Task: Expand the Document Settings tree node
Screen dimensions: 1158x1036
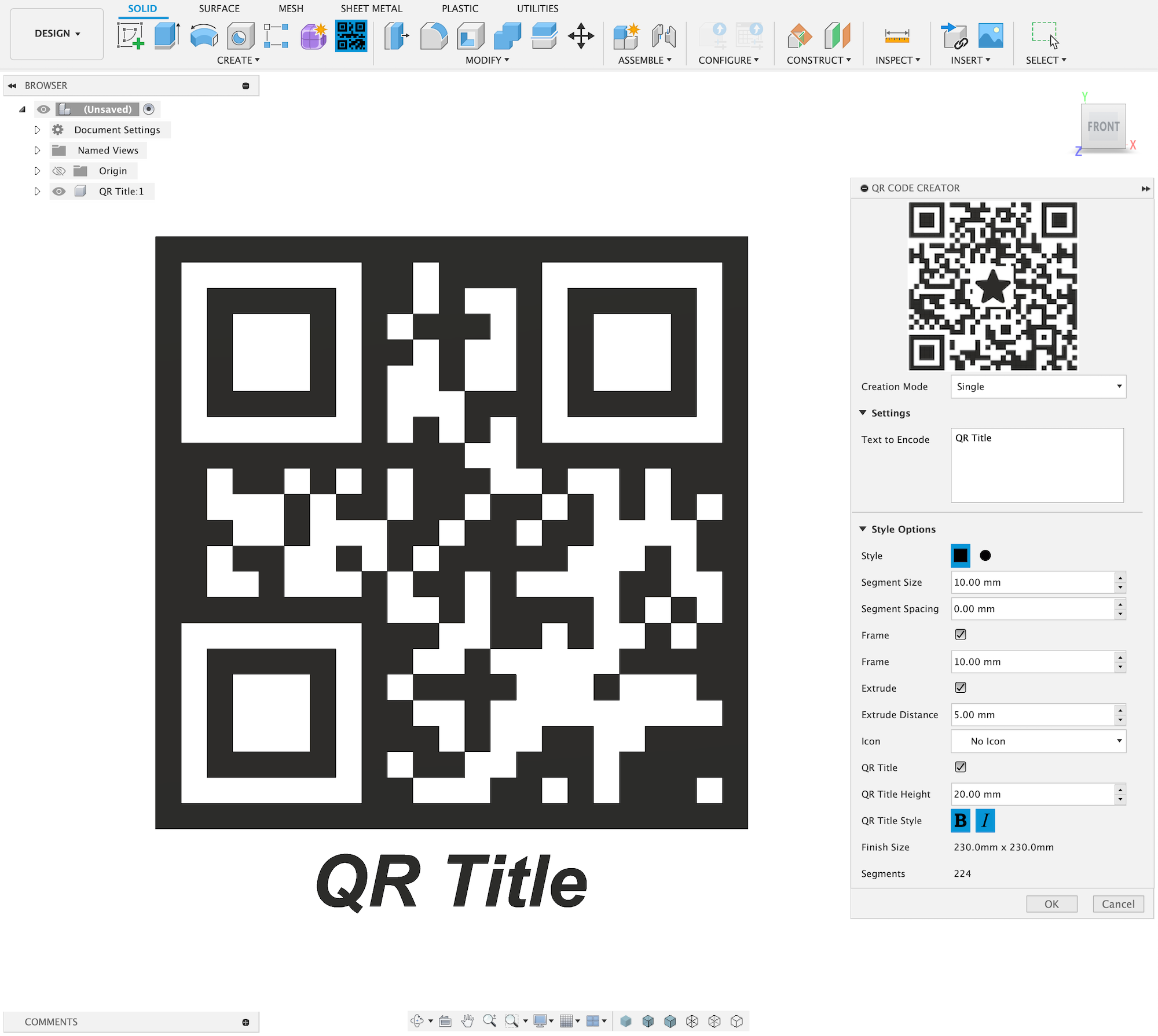Action: coord(38,130)
